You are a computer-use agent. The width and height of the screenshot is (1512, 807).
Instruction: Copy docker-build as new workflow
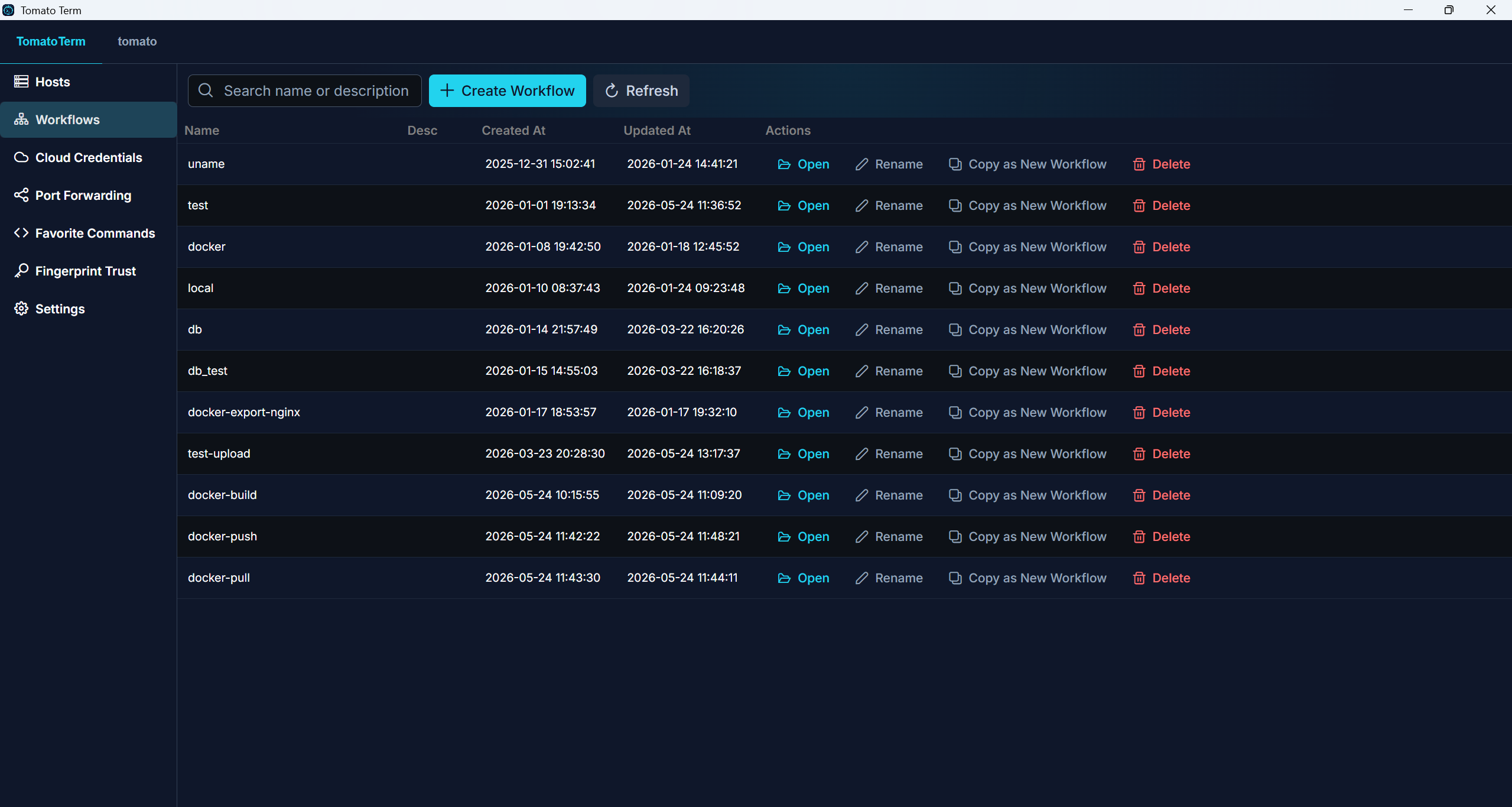1027,495
